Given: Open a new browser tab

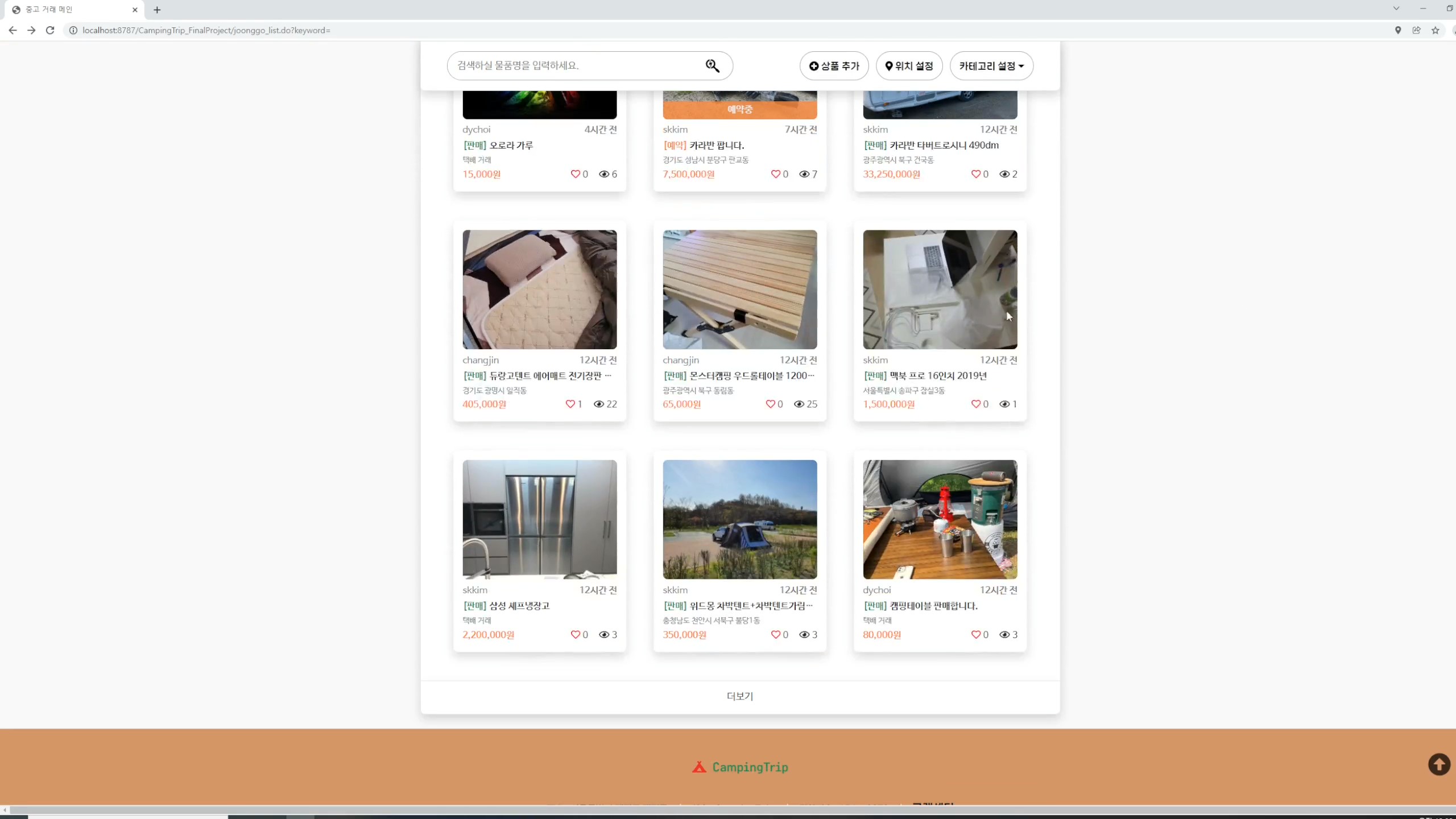Looking at the screenshot, I should 157,10.
